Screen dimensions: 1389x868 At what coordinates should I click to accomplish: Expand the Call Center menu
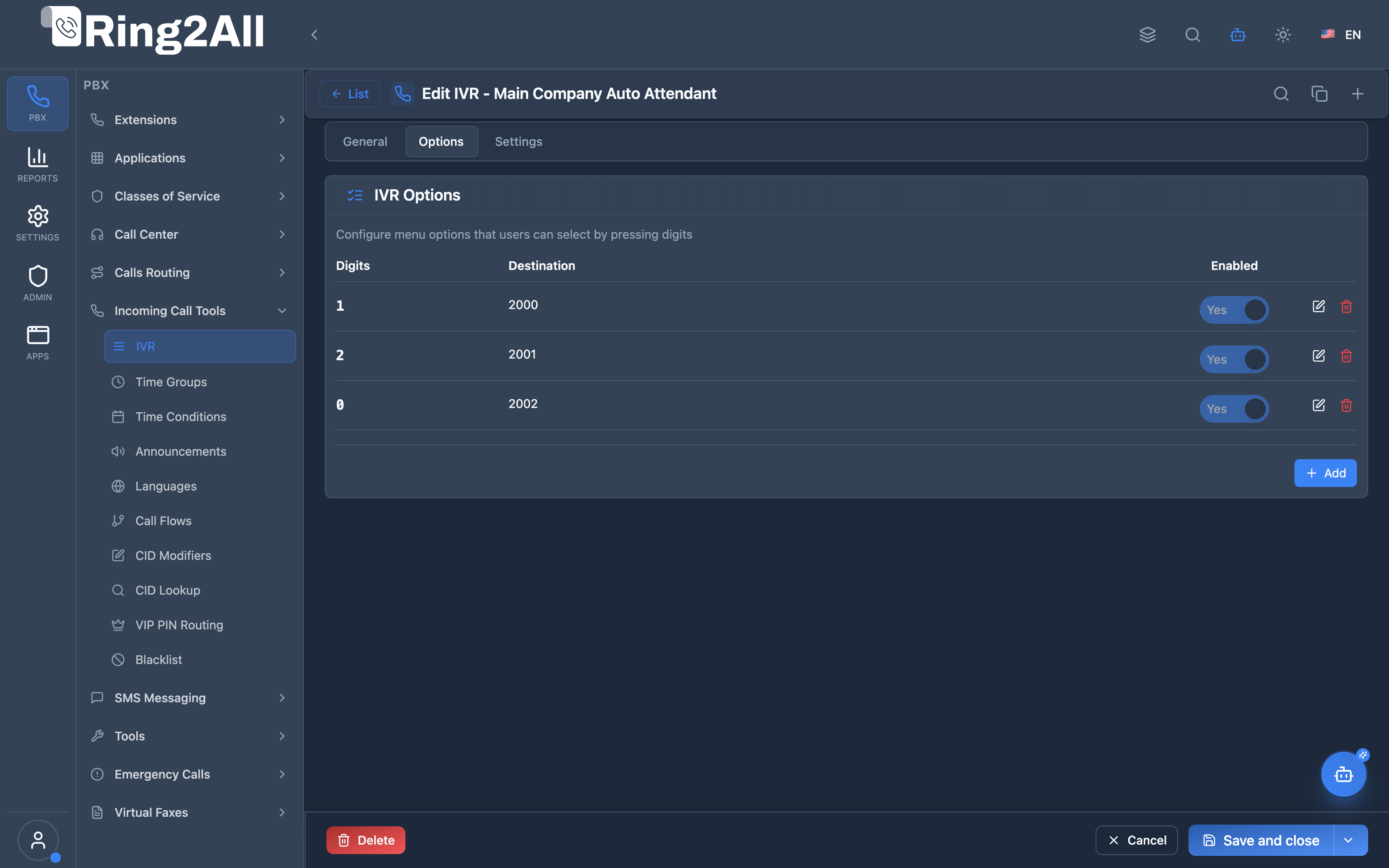188,234
